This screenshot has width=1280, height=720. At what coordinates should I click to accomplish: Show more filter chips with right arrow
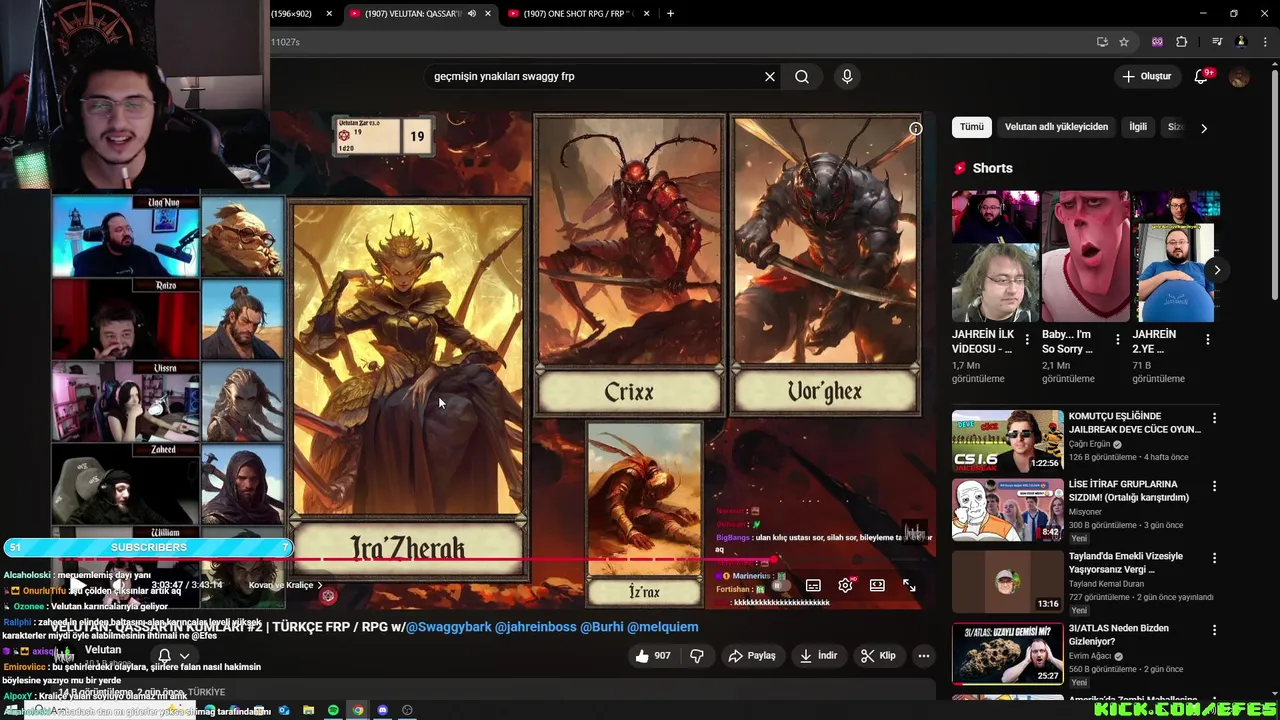1204,128
